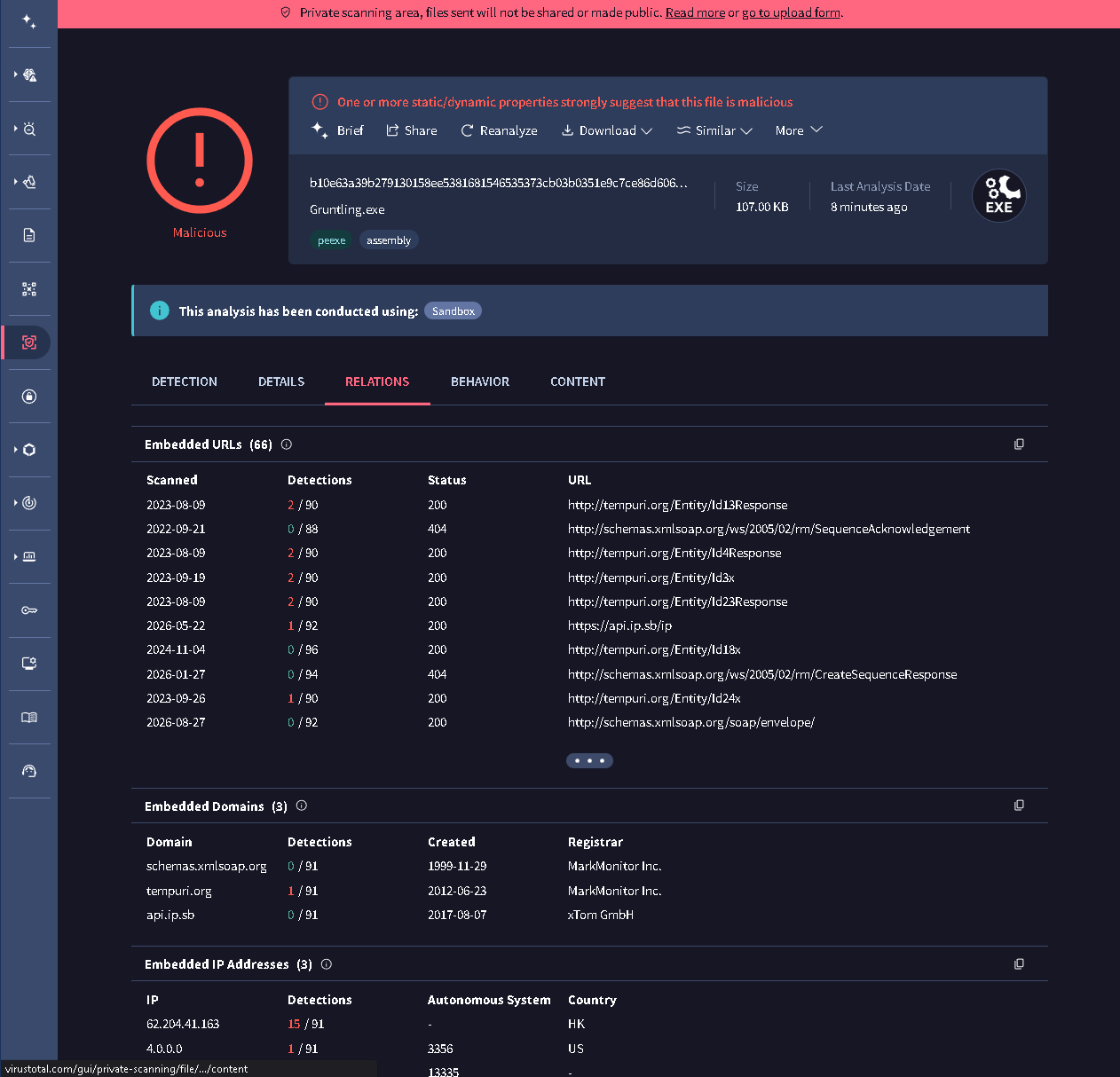
Task: Copy the Embedded URLs list
Action: 1019,444
